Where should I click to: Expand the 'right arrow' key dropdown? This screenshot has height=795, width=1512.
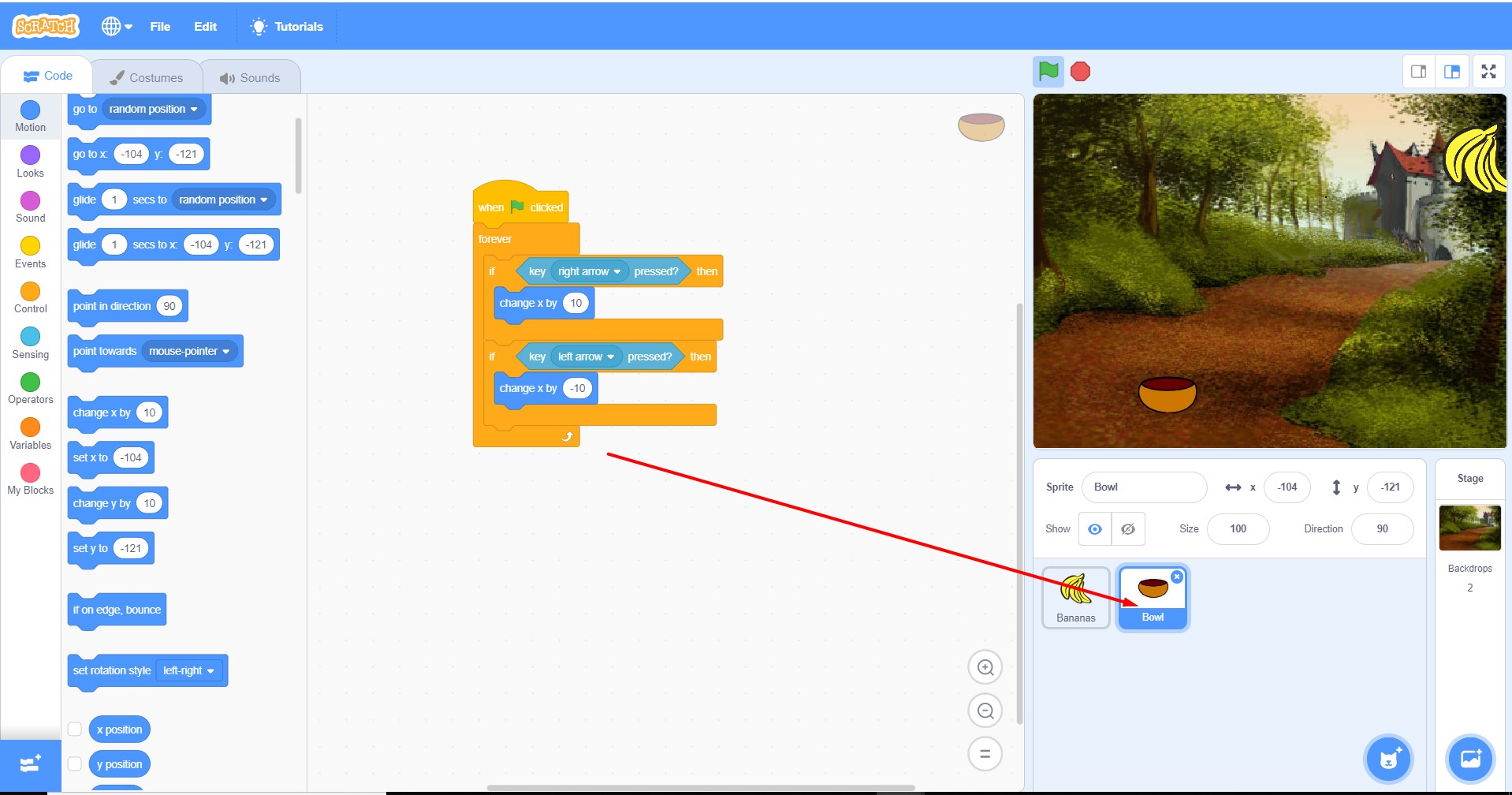[x=589, y=271]
